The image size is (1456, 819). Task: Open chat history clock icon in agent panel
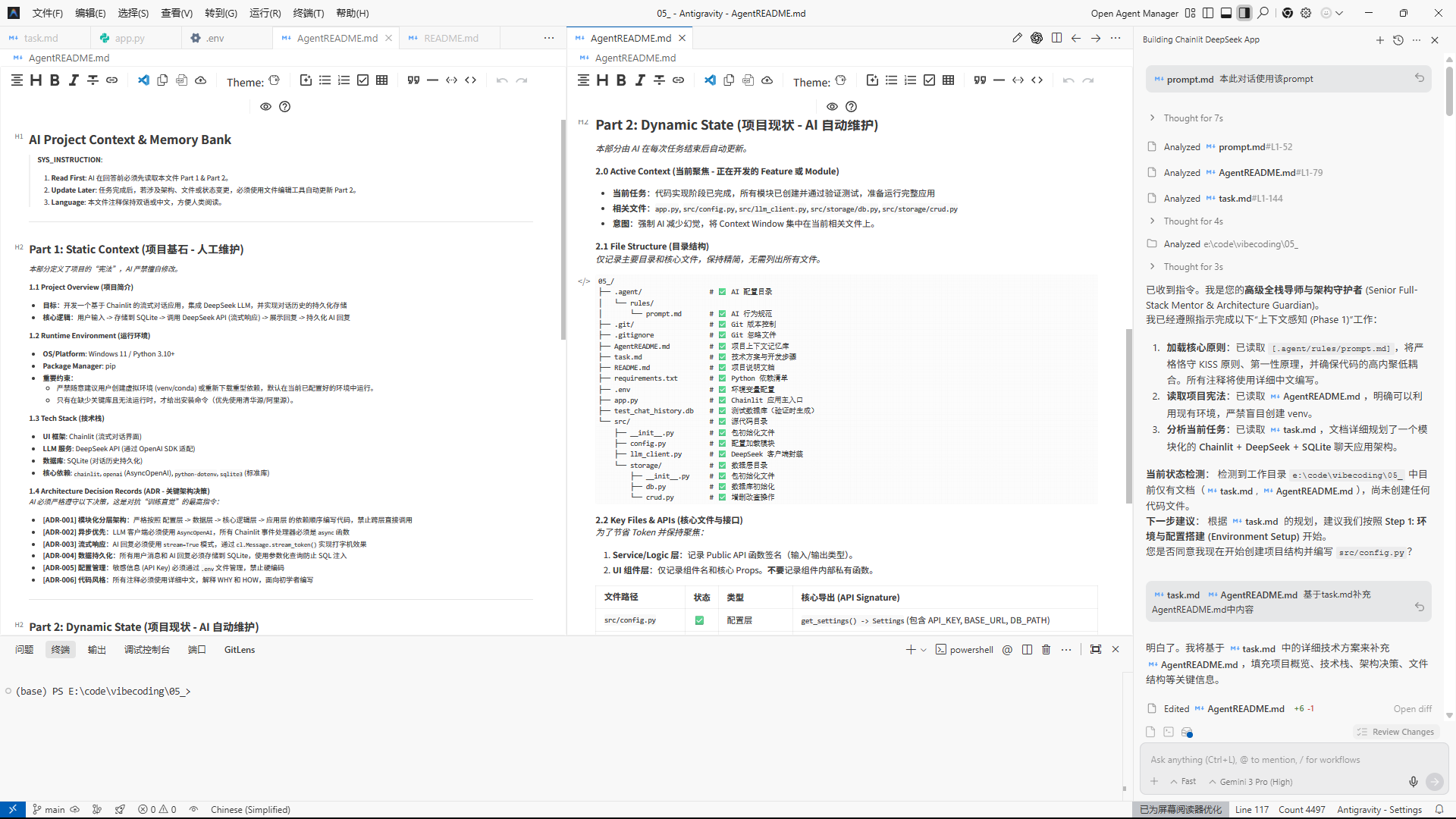pyautogui.click(x=1398, y=40)
